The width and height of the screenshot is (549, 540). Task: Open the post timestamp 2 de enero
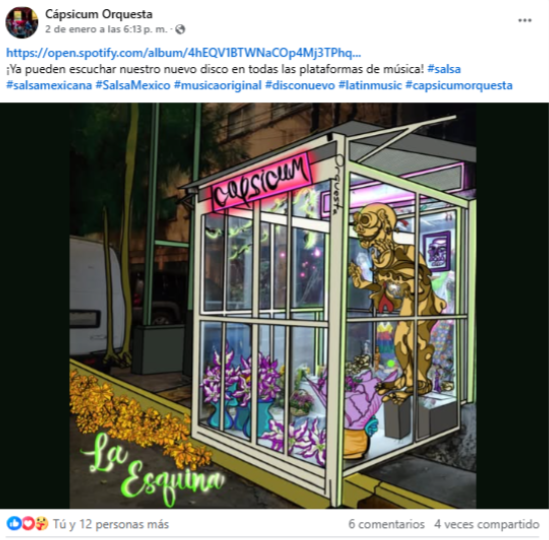(106, 29)
